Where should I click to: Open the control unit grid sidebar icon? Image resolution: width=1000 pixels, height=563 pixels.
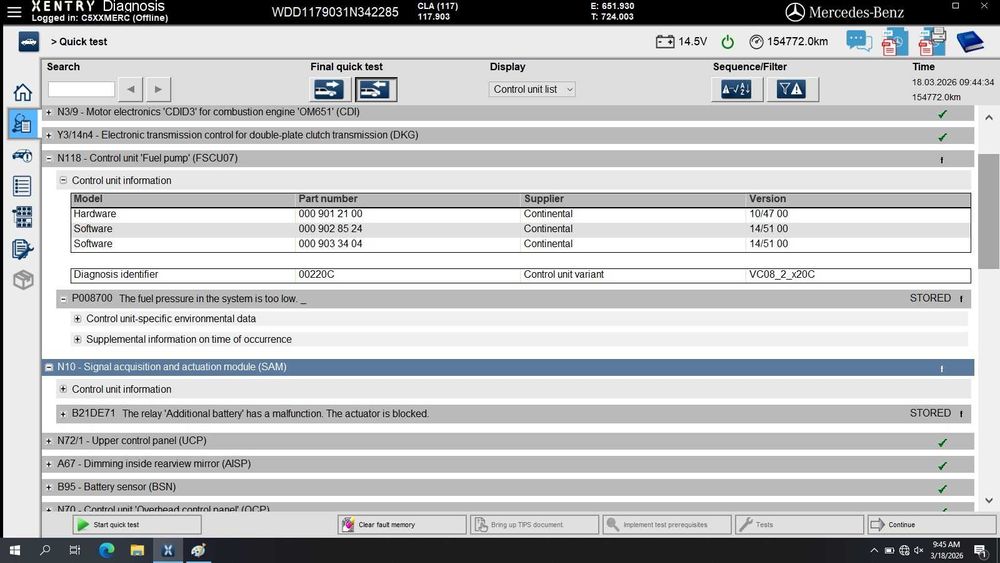pos(22,217)
